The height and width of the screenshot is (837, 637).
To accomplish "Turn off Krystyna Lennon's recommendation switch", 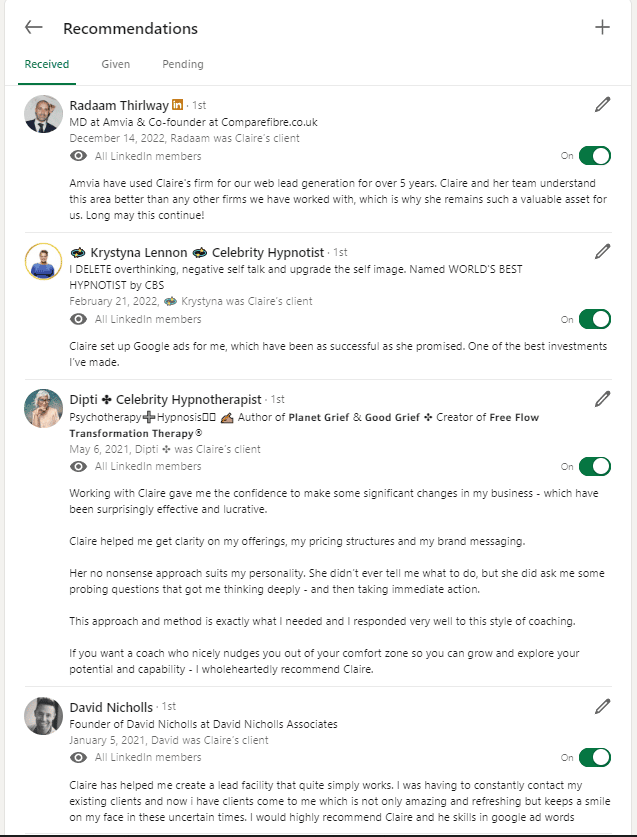I will (594, 319).
